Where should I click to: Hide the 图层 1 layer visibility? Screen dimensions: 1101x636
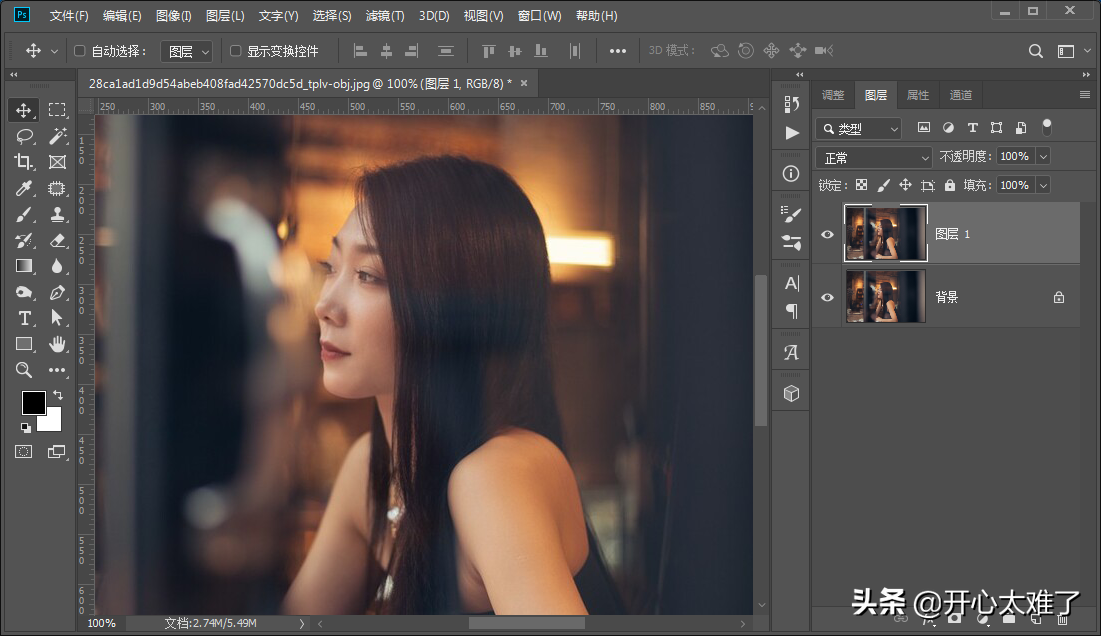(x=827, y=234)
